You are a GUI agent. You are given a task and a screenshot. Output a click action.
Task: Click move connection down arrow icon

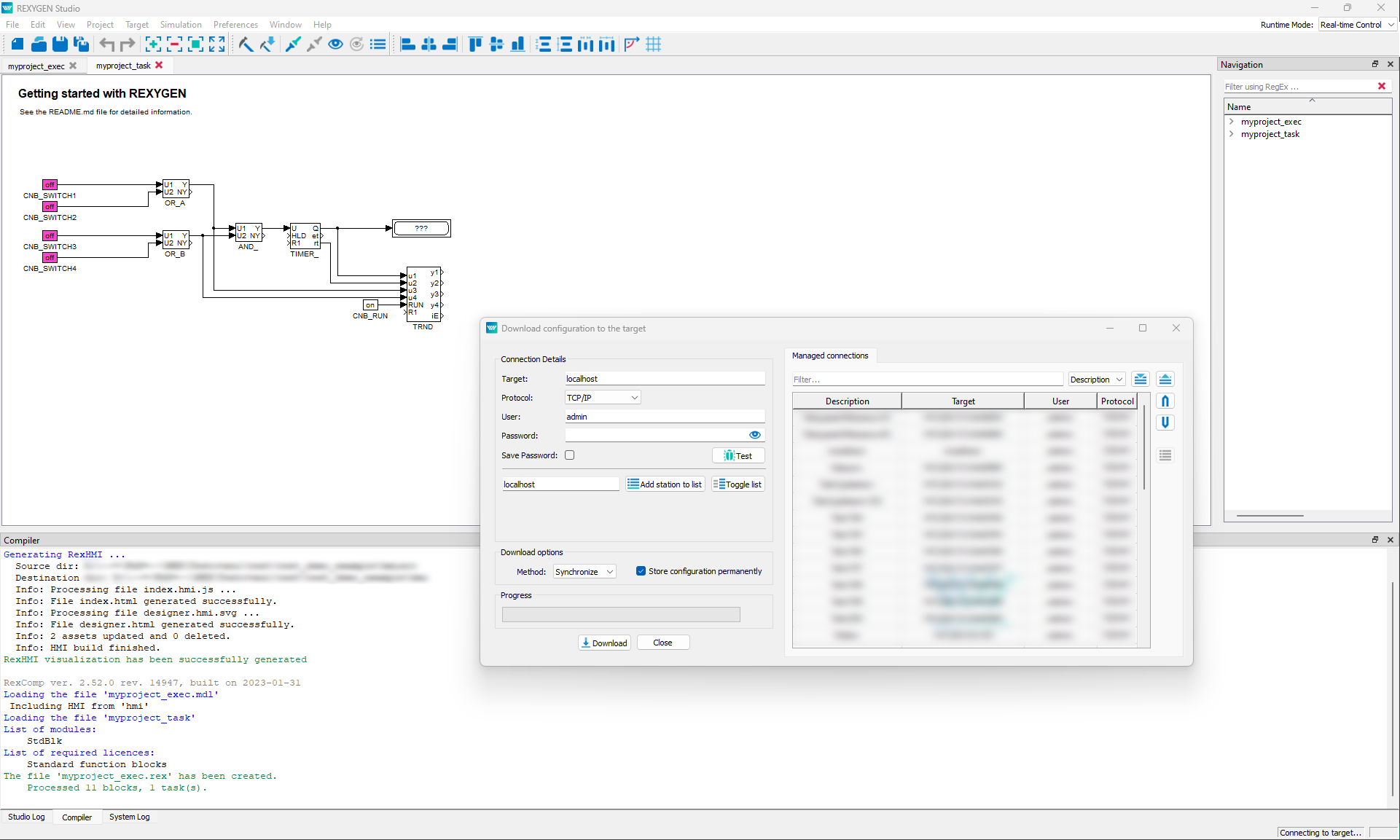[1165, 423]
